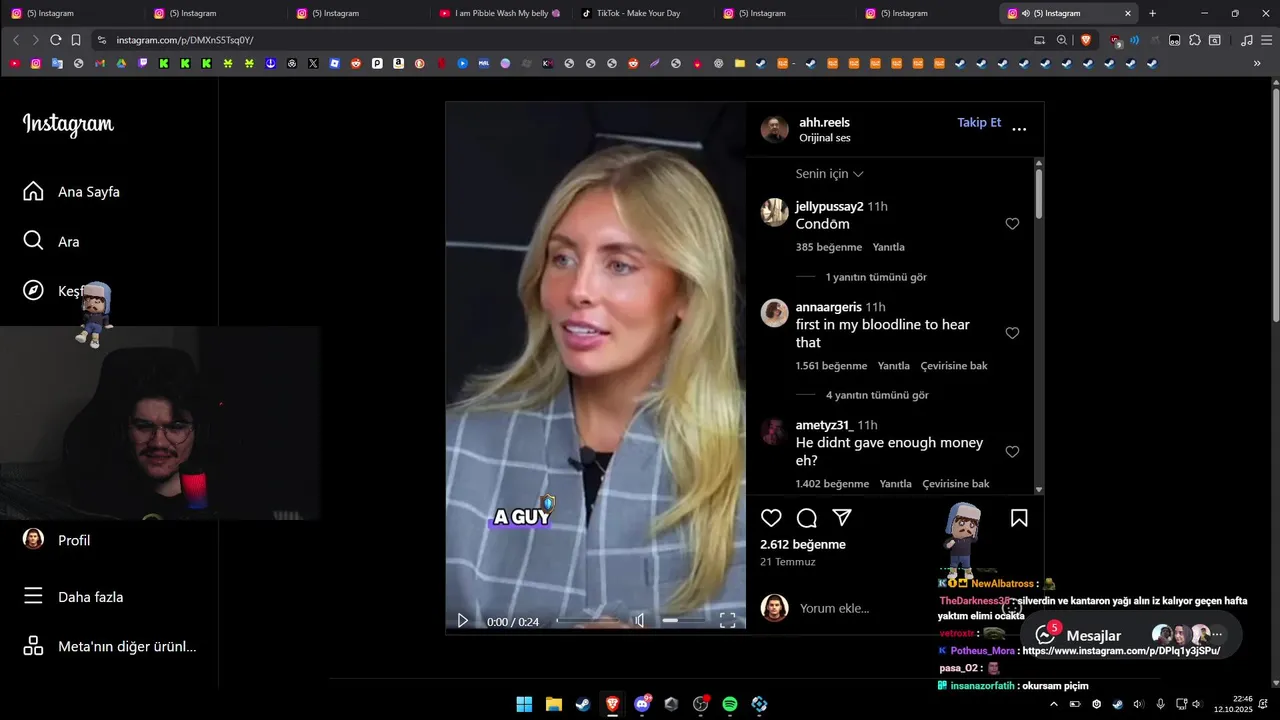This screenshot has width=1280, height=720.
Task: Click the Yorum ekle comment field
Action: coord(834,608)
